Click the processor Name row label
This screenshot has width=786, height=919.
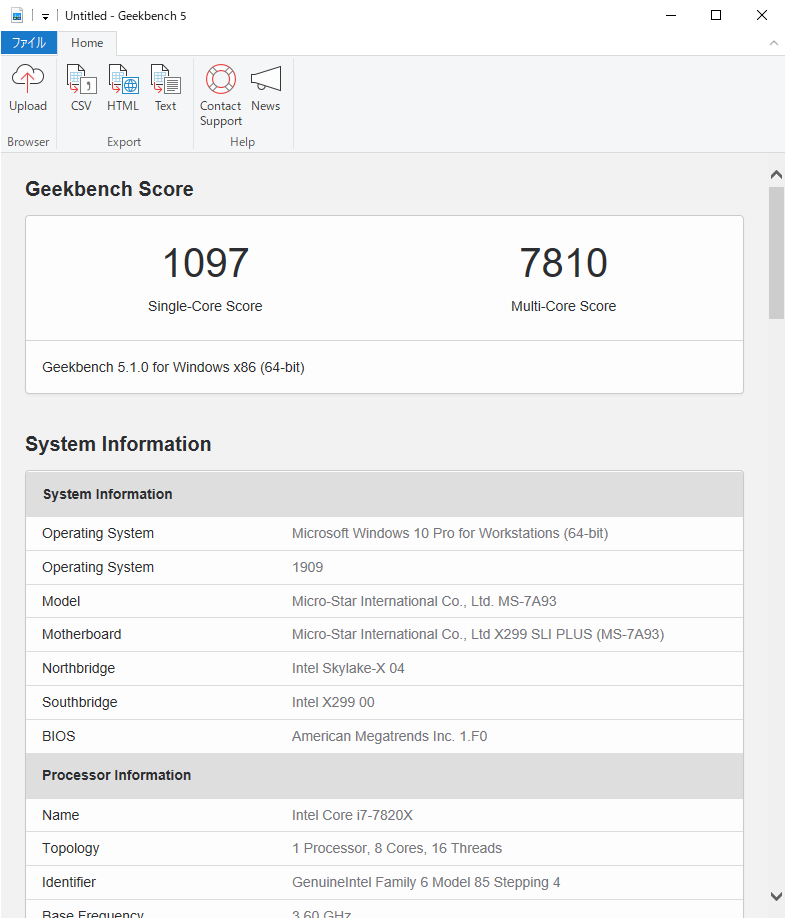click(x=60, y=815)
